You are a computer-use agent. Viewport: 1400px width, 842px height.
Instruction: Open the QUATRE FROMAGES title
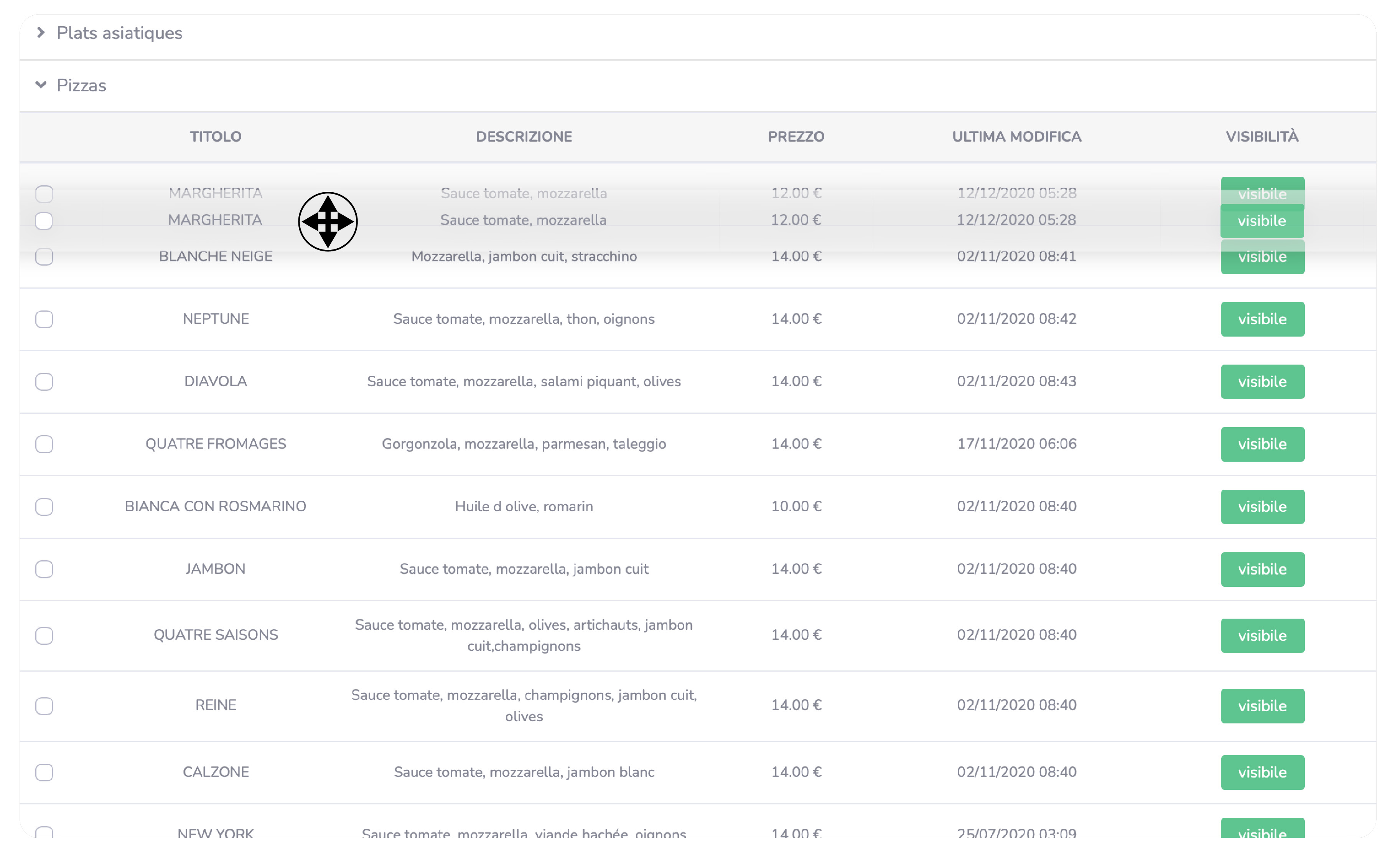click(216, 444)
